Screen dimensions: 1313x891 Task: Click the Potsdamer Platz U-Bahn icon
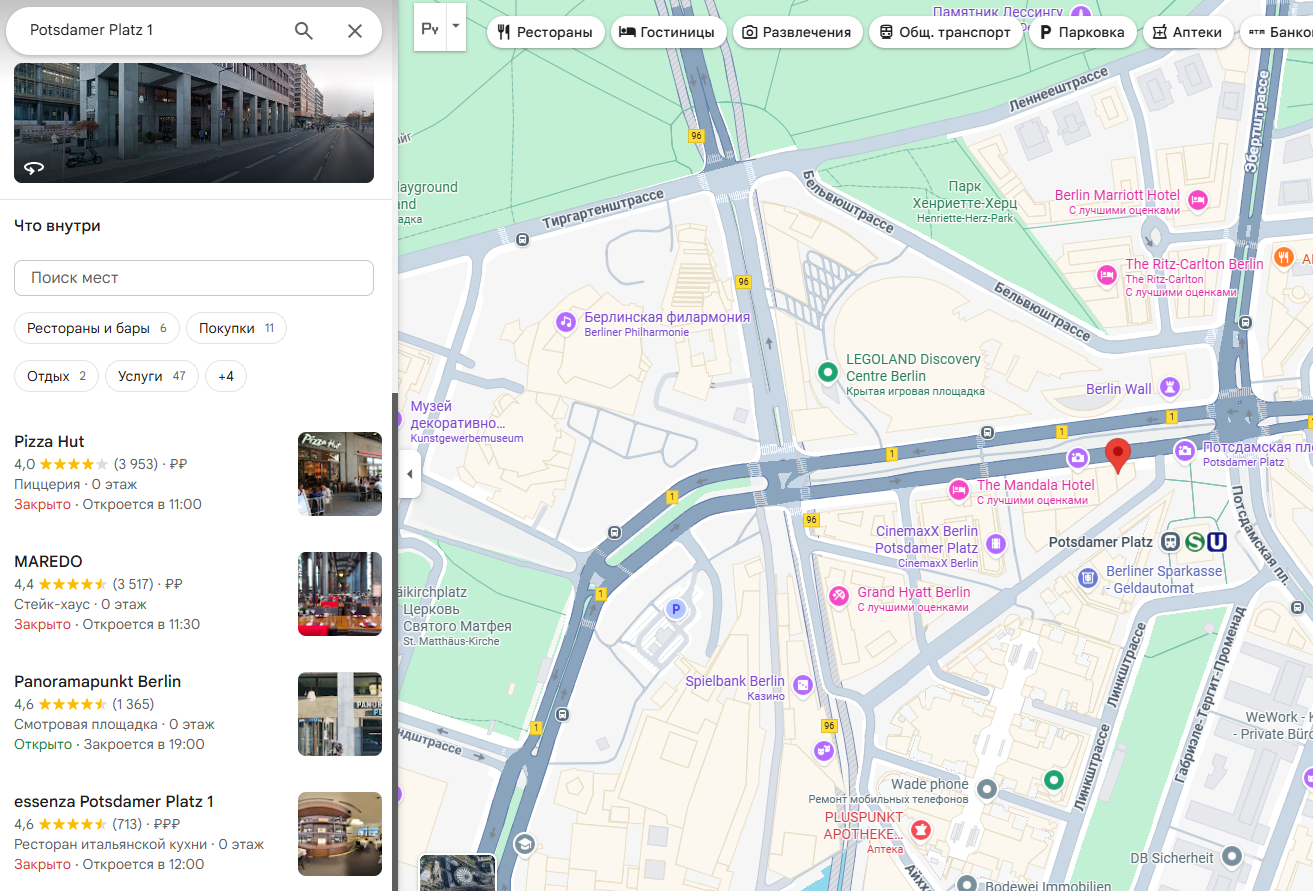pyautogui.click(x=1217, y=542)
